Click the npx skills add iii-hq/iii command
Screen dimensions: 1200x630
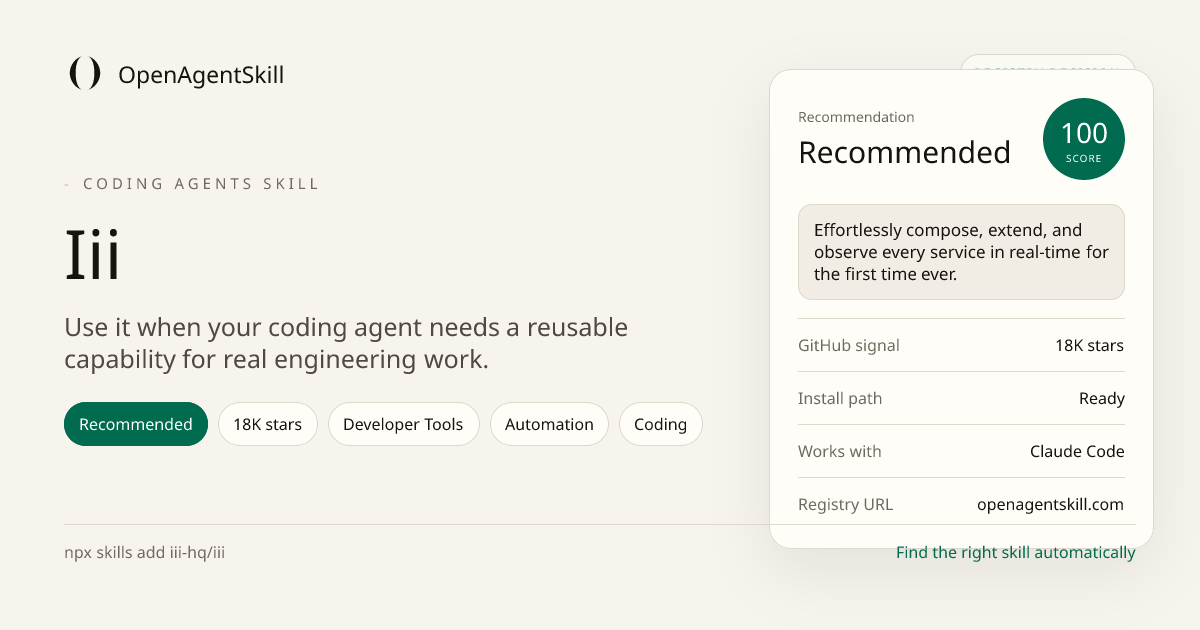click(145, 552)
